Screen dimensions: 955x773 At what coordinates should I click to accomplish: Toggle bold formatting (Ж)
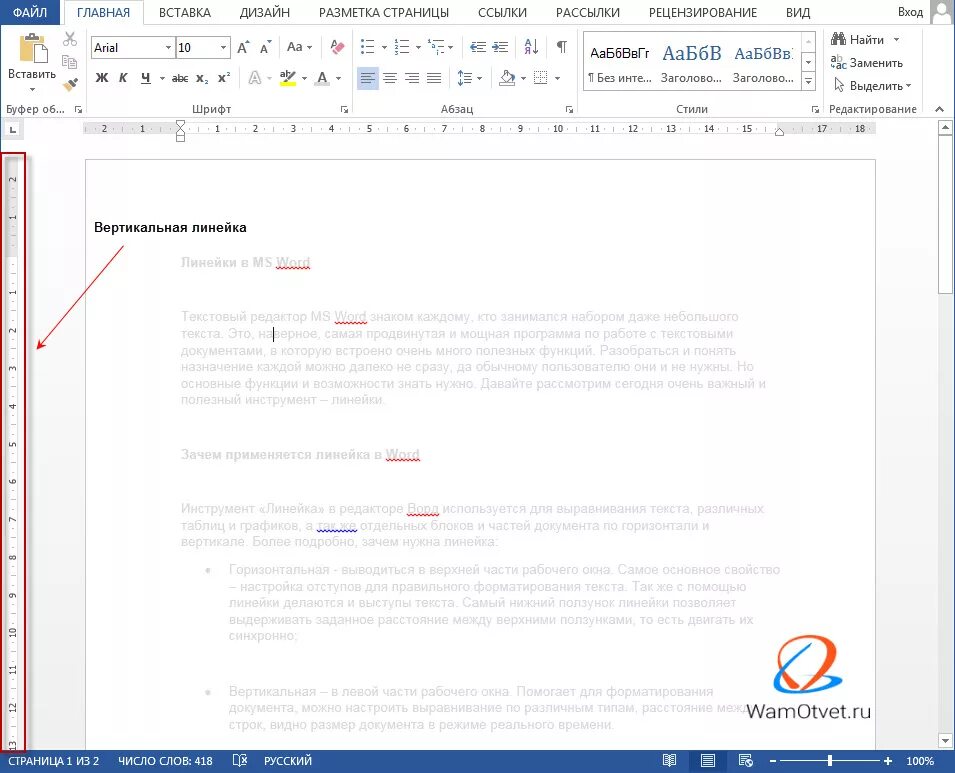(102, 78)
